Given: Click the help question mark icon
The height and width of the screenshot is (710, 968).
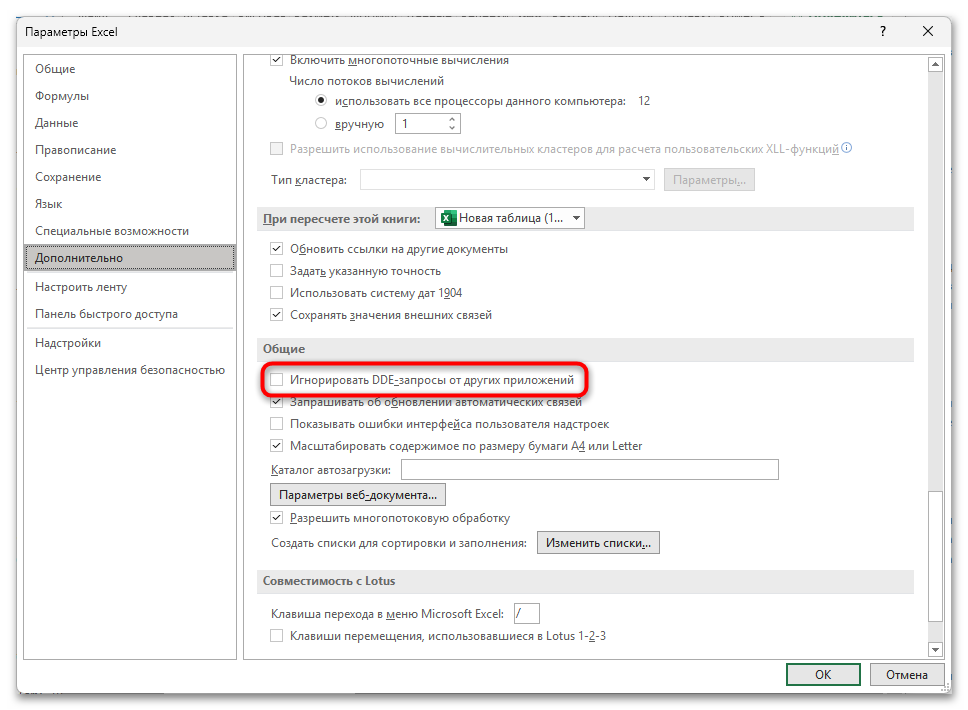Looking at the screenshot, I should 883,31.
